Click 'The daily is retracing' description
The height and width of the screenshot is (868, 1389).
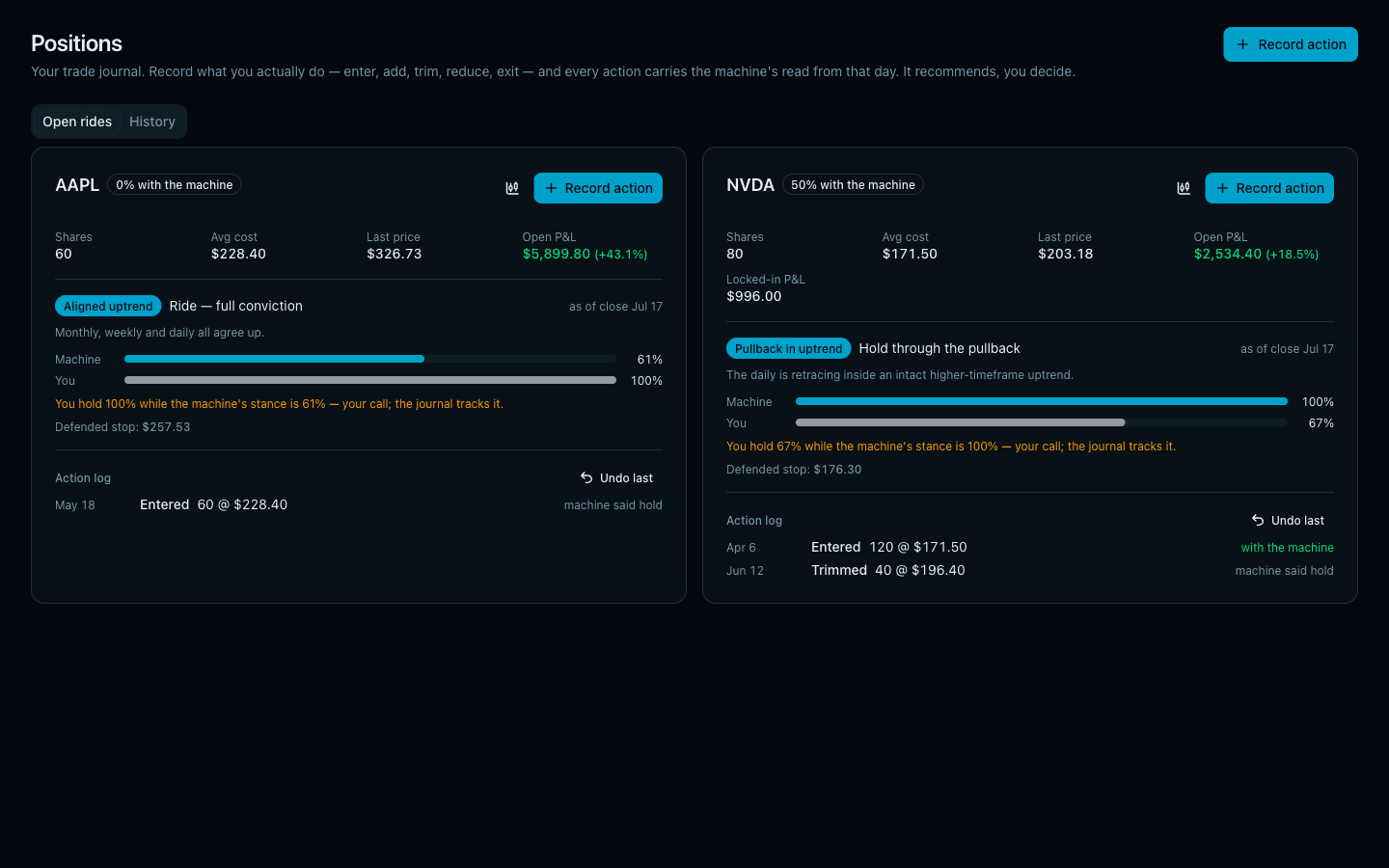click(900, 375)
